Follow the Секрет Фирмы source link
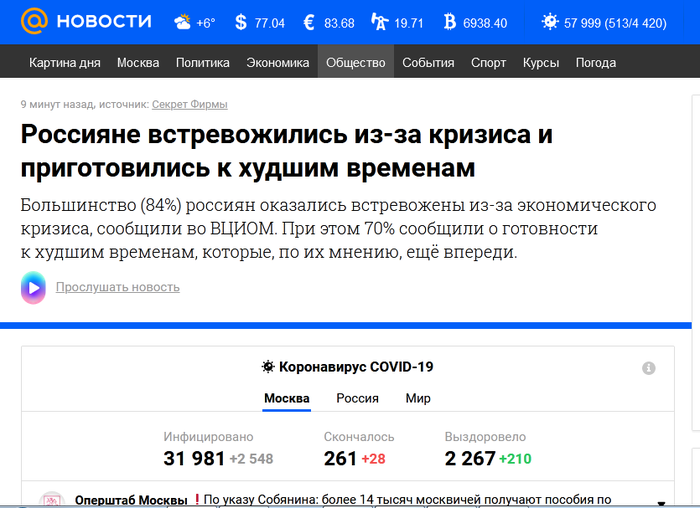 190,104
